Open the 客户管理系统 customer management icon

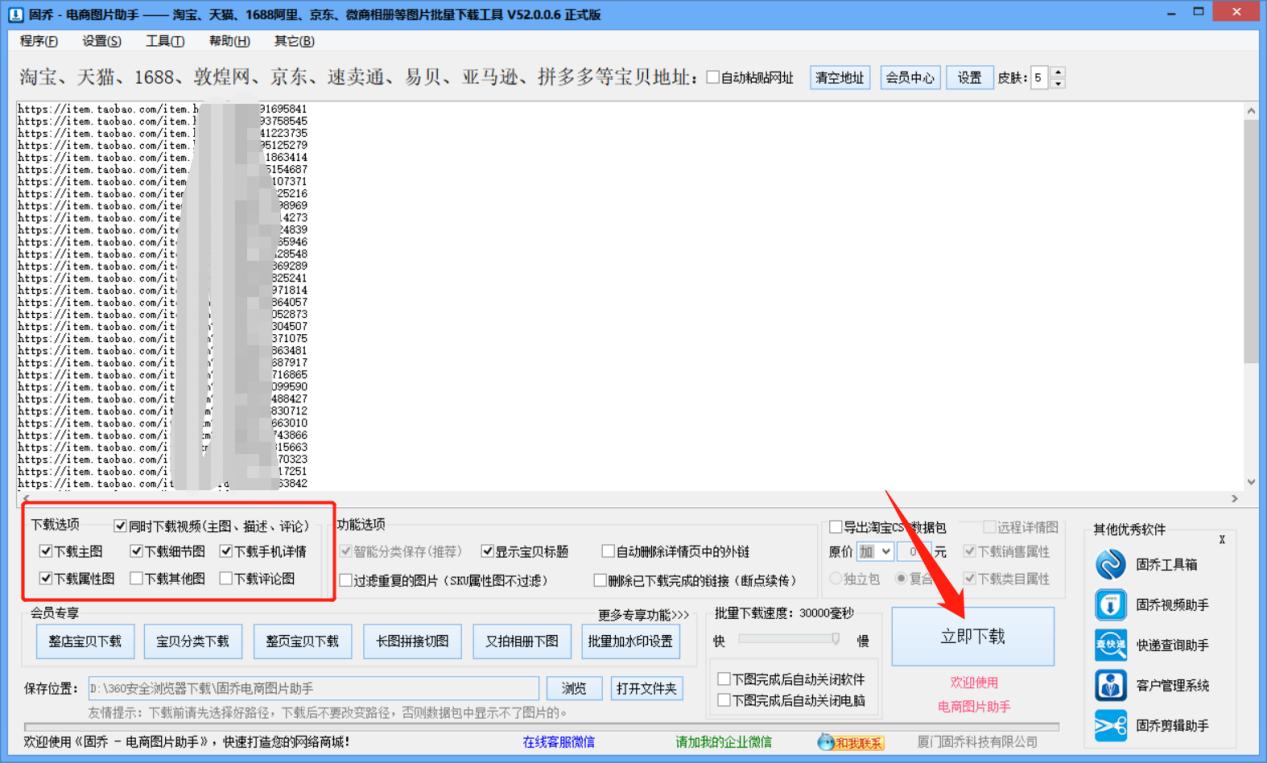point(1110,686)
